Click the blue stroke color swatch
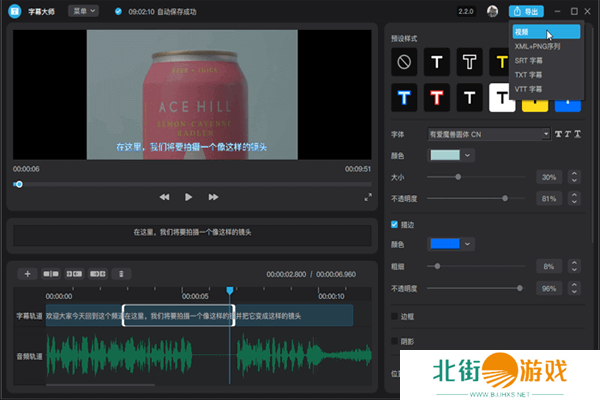 coord(443,244)
